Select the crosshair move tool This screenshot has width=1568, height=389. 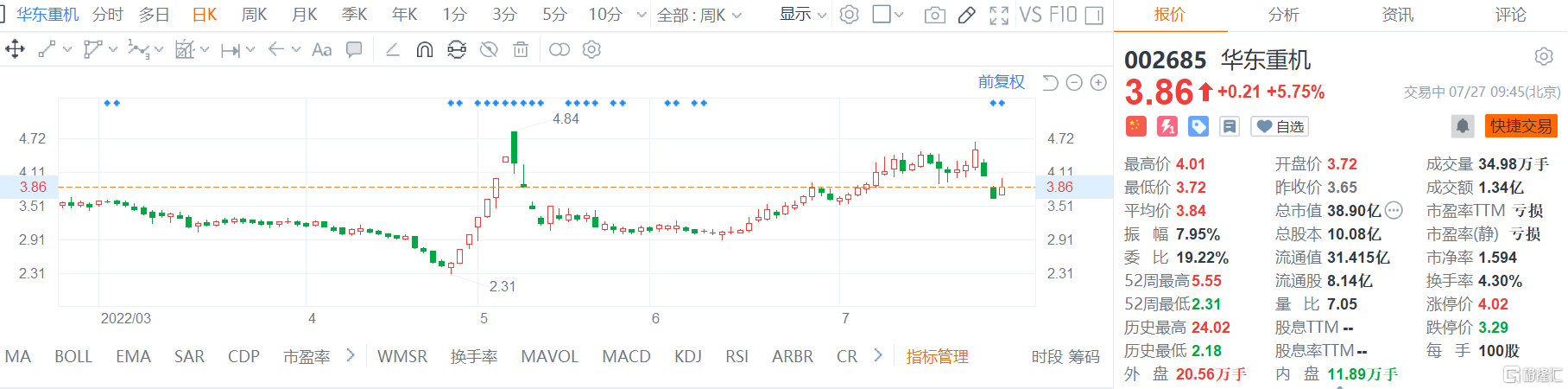[15, 49]
